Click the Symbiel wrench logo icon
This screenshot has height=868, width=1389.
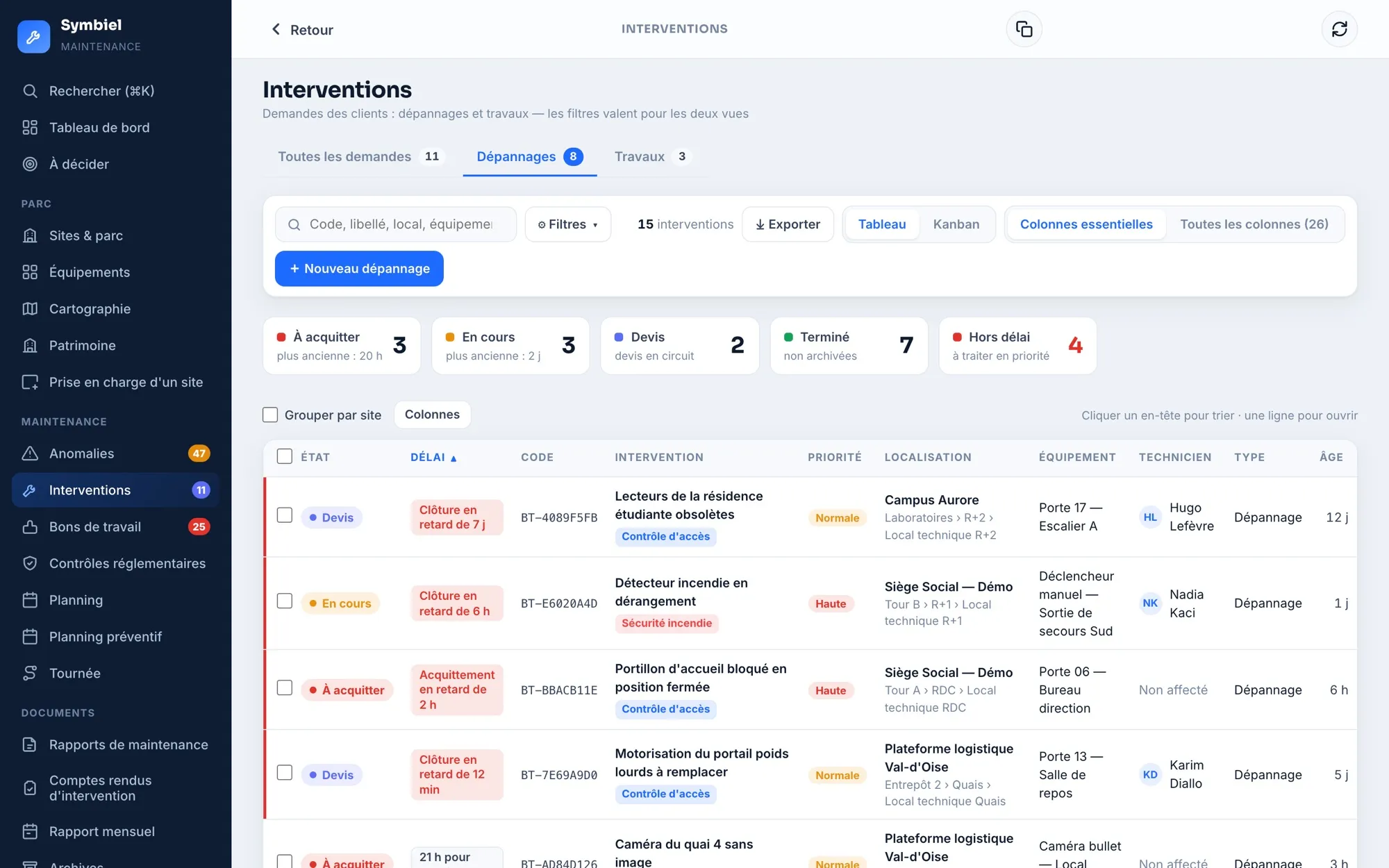click(x=33, y=36)
